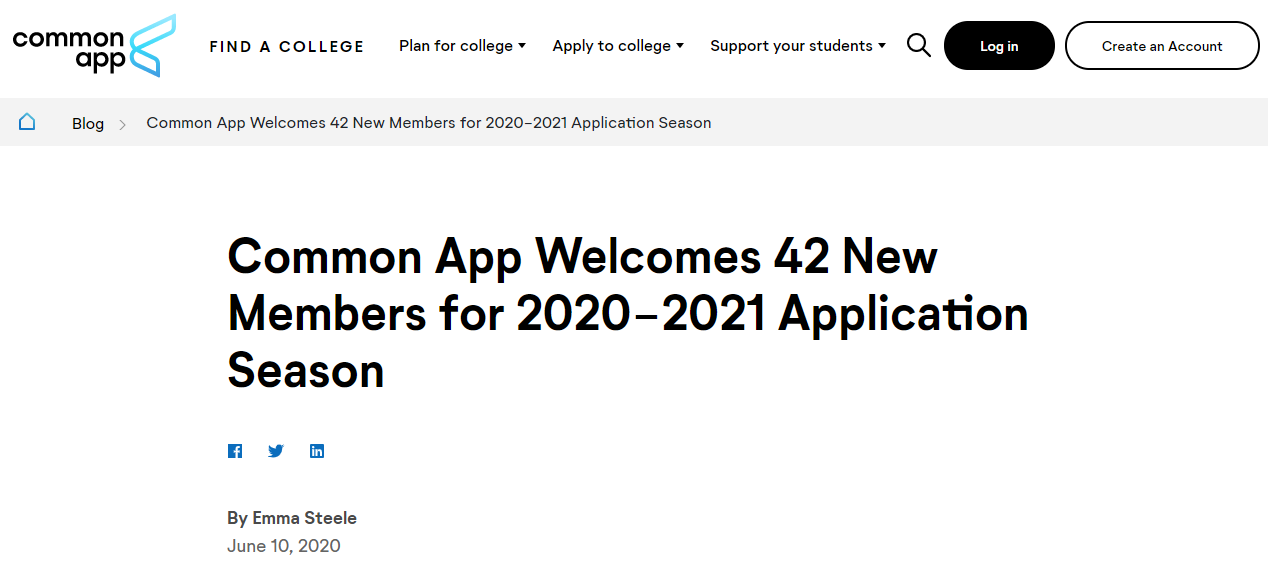The image size is (1268, 574).
Task: Select the Apply to college menu label
Action: coord(611,46)
